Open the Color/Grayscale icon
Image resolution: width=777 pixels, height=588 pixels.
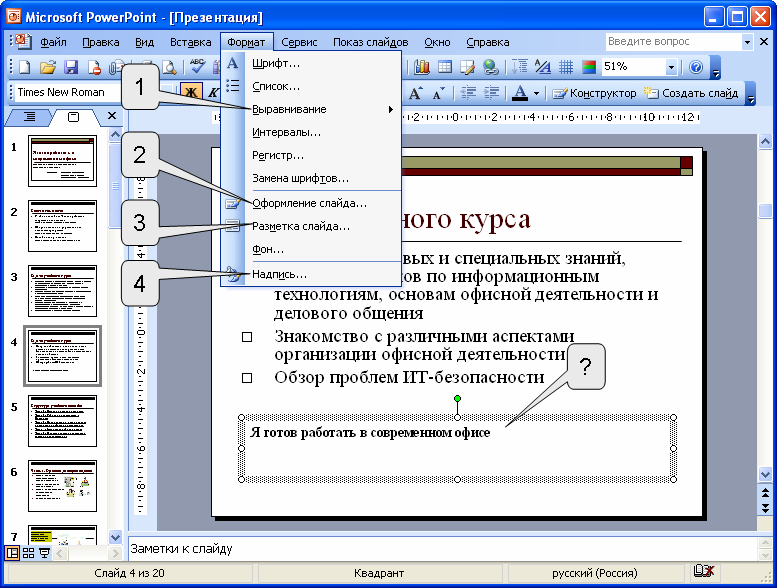[x=589, y=67]
